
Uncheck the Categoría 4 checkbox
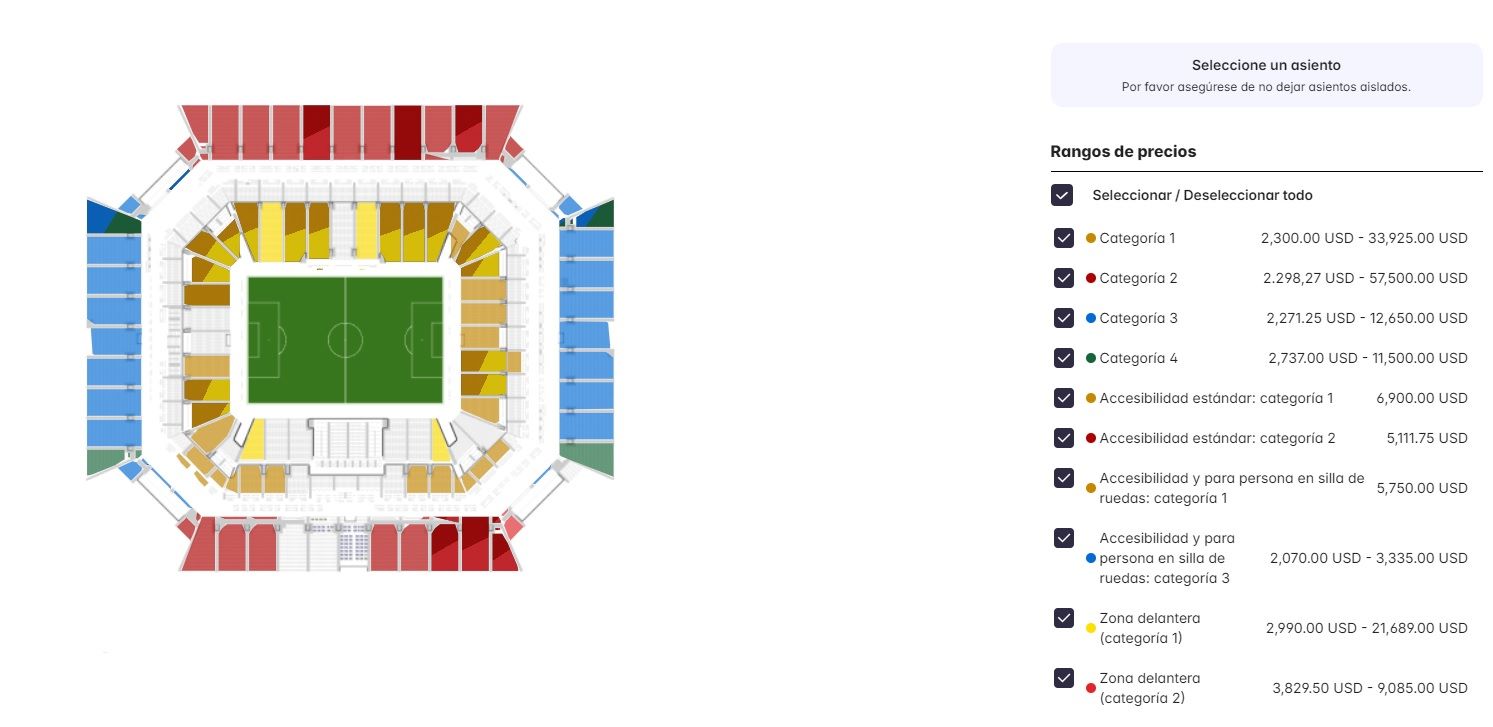coord(1064,358)
